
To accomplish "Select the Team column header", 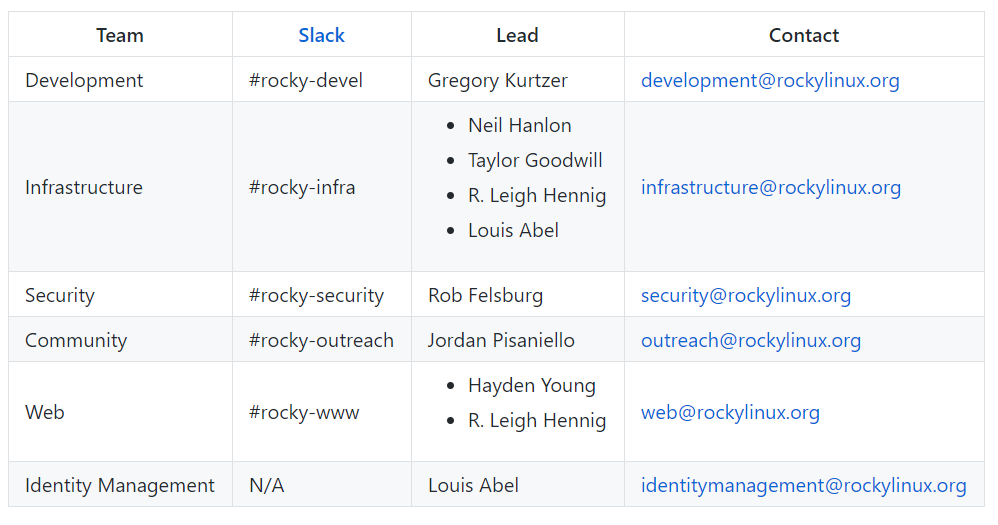I will (120, 35).
